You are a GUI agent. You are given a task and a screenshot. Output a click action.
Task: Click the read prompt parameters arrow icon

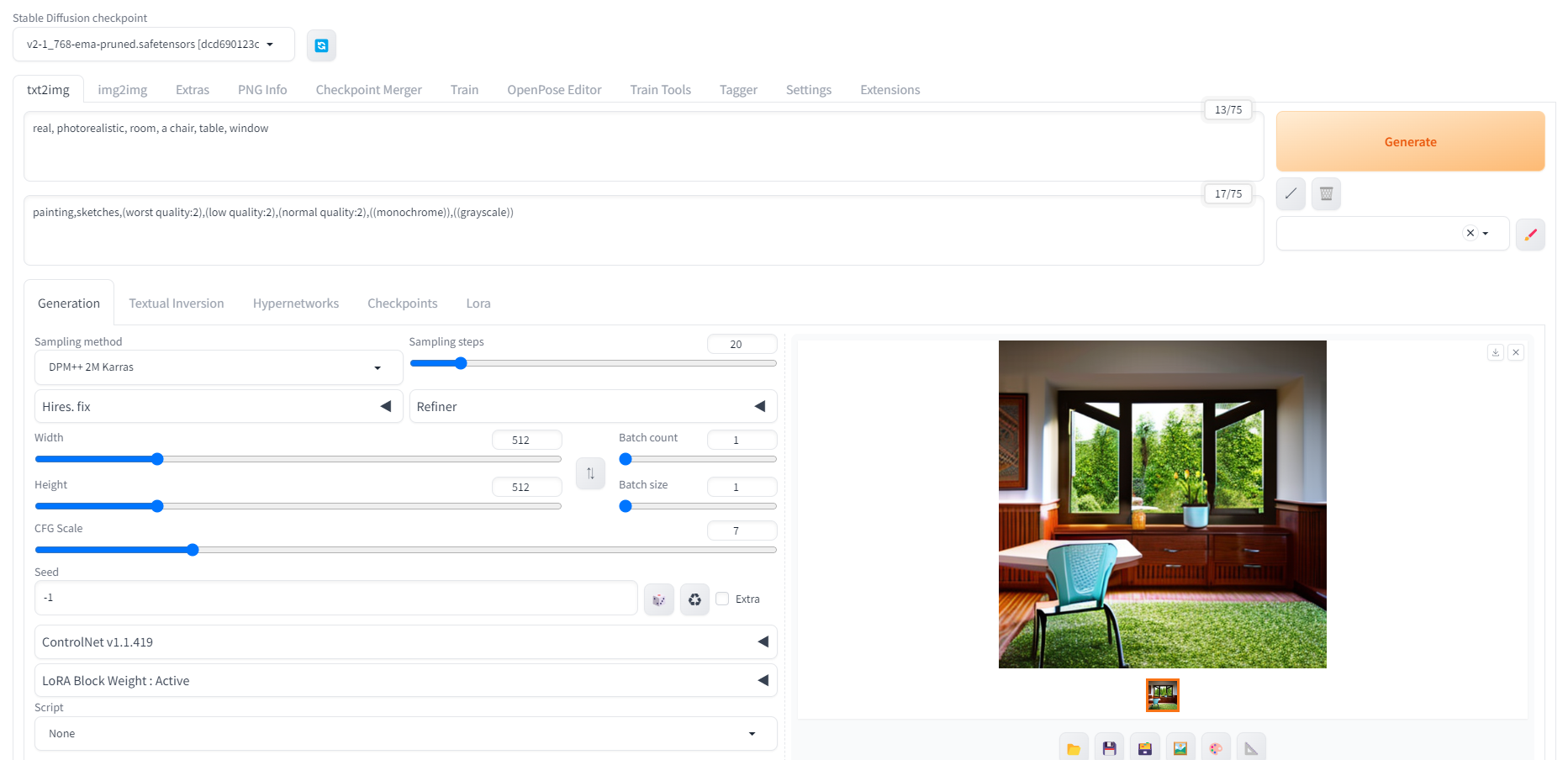(1291, 193)
